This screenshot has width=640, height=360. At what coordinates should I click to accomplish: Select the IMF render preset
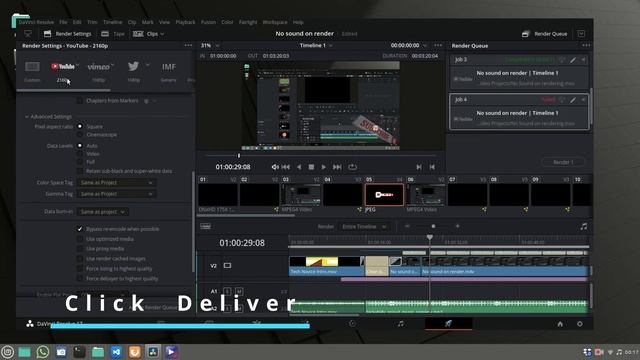coord(169,67)
